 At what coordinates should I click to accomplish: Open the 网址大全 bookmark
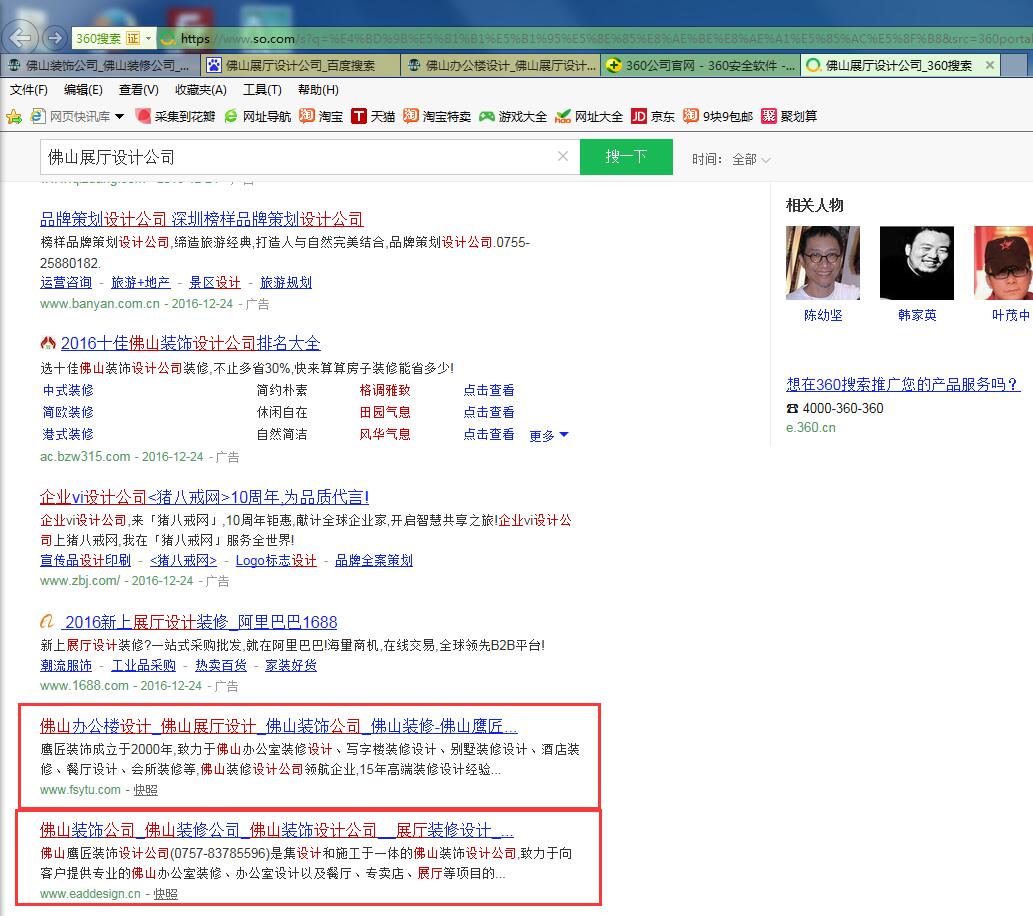click(x=589, y=117)
